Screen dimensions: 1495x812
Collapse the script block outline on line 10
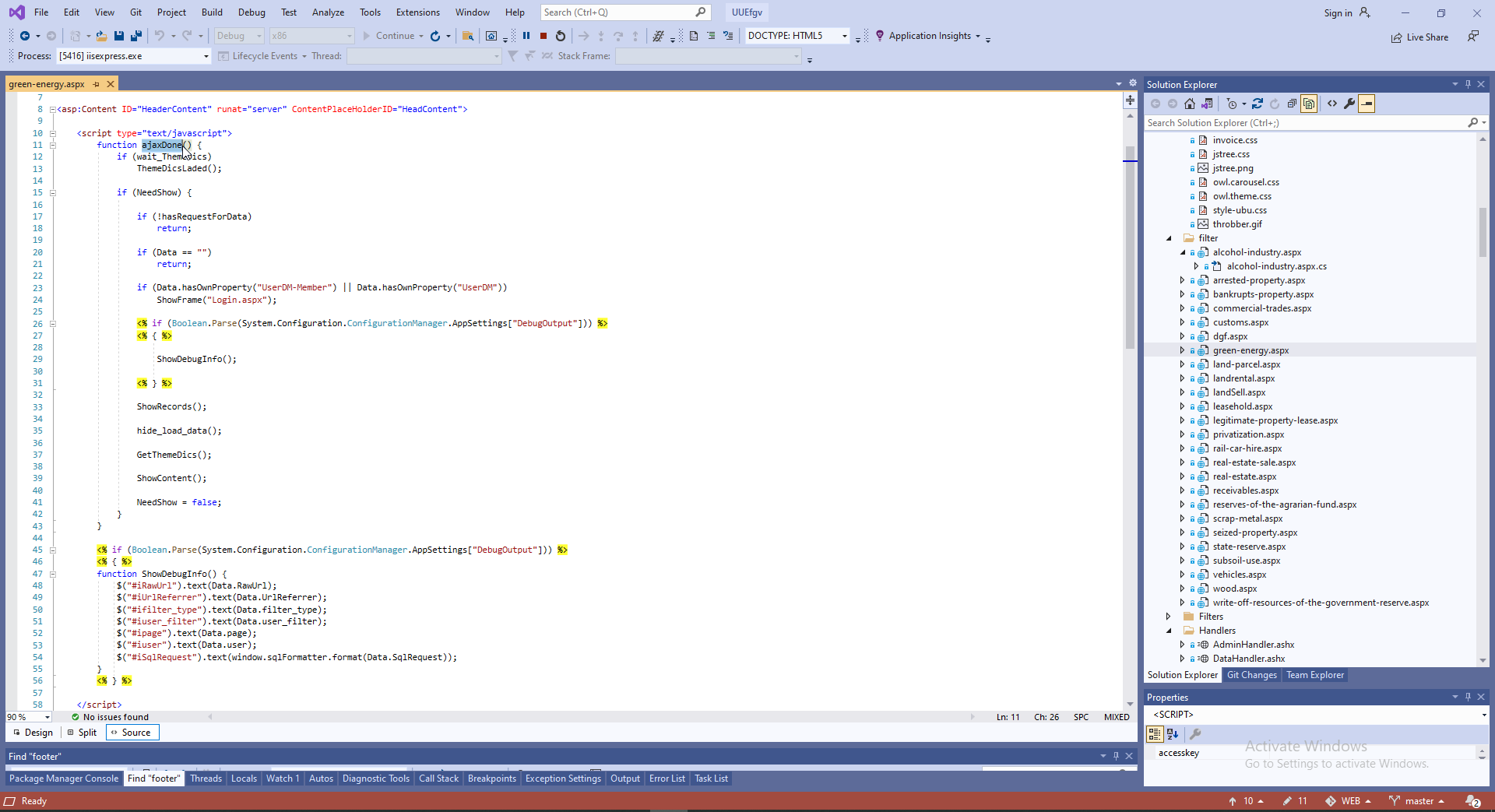53,134
